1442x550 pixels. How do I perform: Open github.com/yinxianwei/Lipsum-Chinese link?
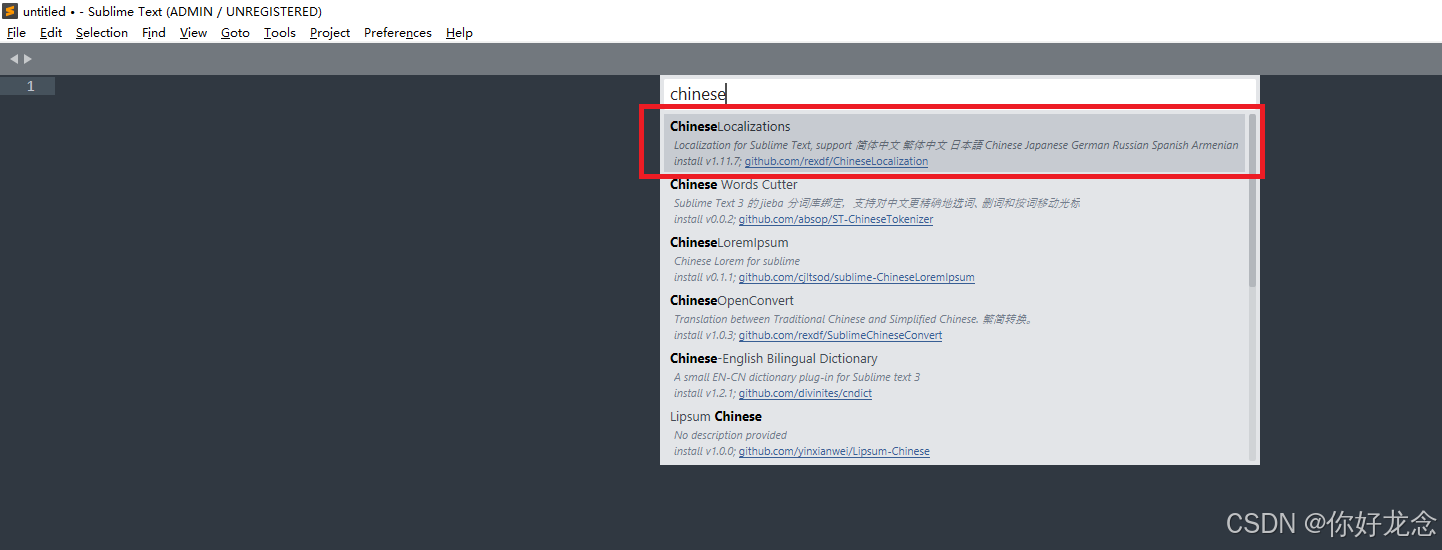[x=834, y=452]
